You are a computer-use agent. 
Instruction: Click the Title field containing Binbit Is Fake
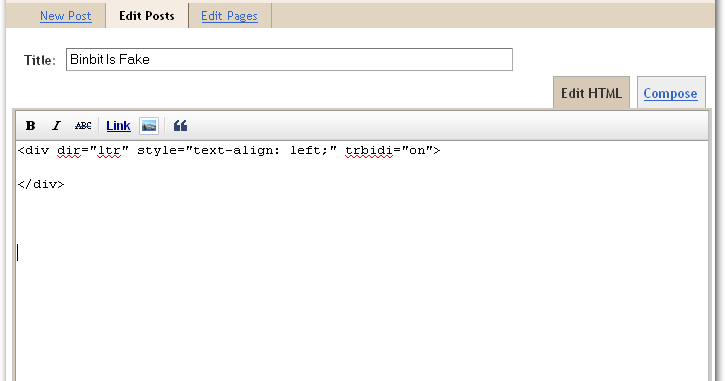point(289,59)
